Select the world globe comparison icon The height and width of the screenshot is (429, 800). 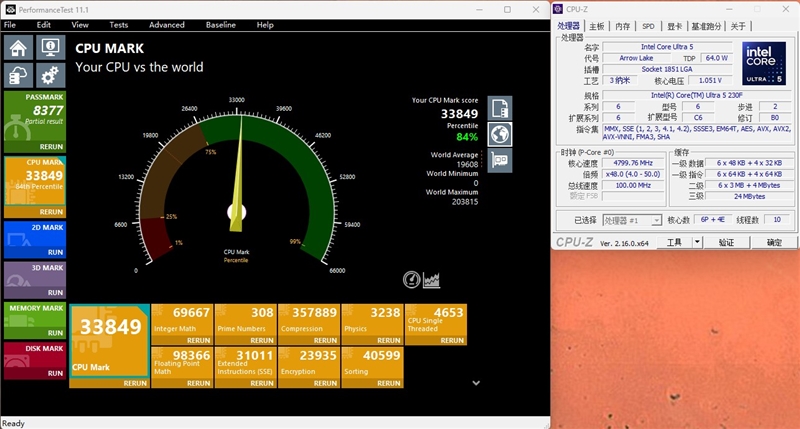coord(499,135)
